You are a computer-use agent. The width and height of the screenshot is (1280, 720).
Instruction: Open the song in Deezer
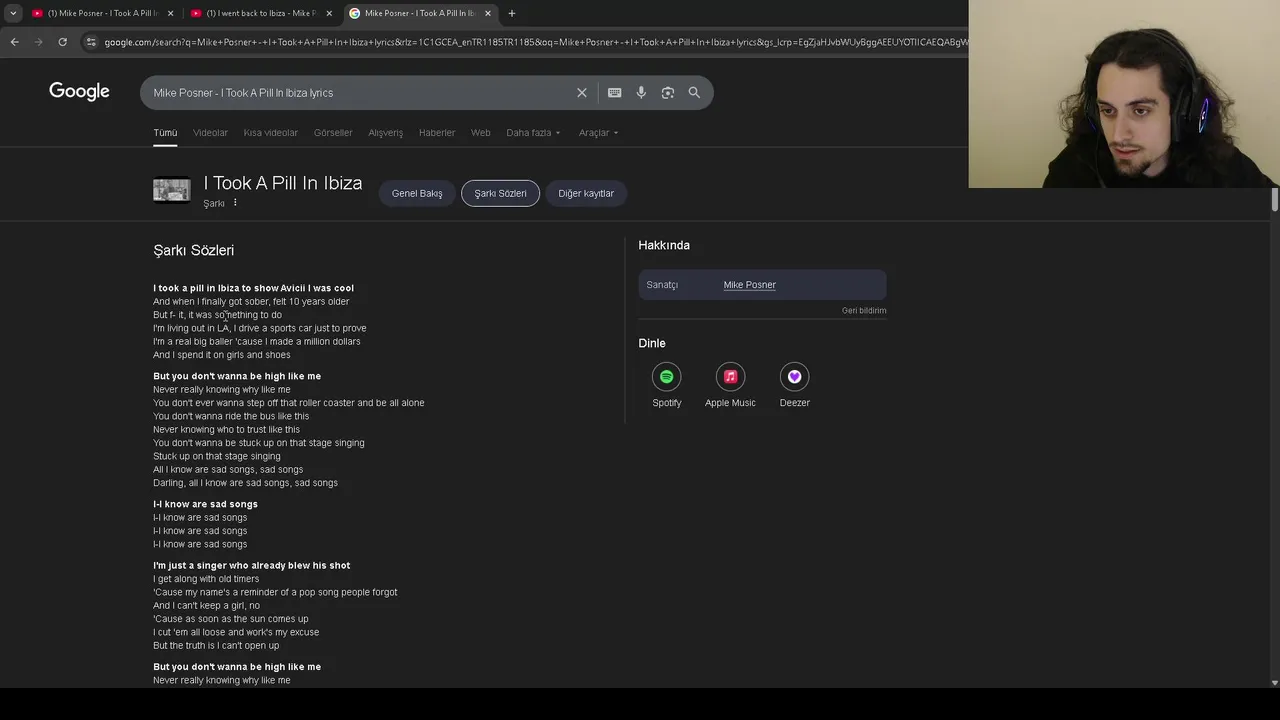pyautogui.click(x=795, y=385)
